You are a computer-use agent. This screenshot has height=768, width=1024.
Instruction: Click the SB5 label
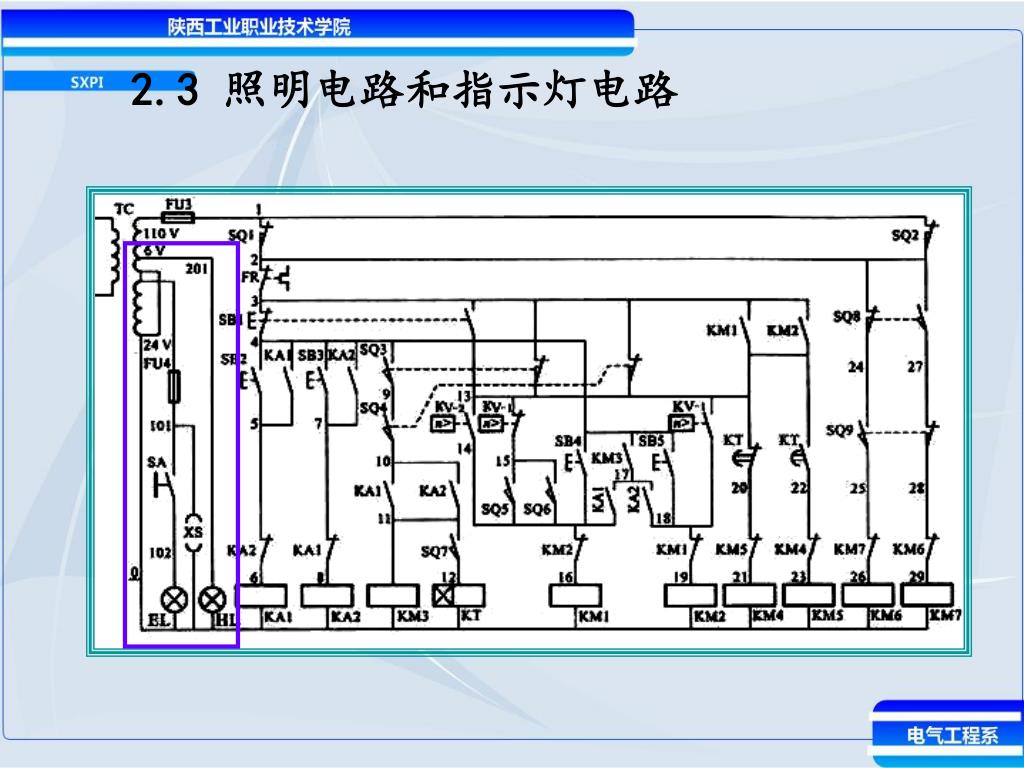[x=650, y=441]
